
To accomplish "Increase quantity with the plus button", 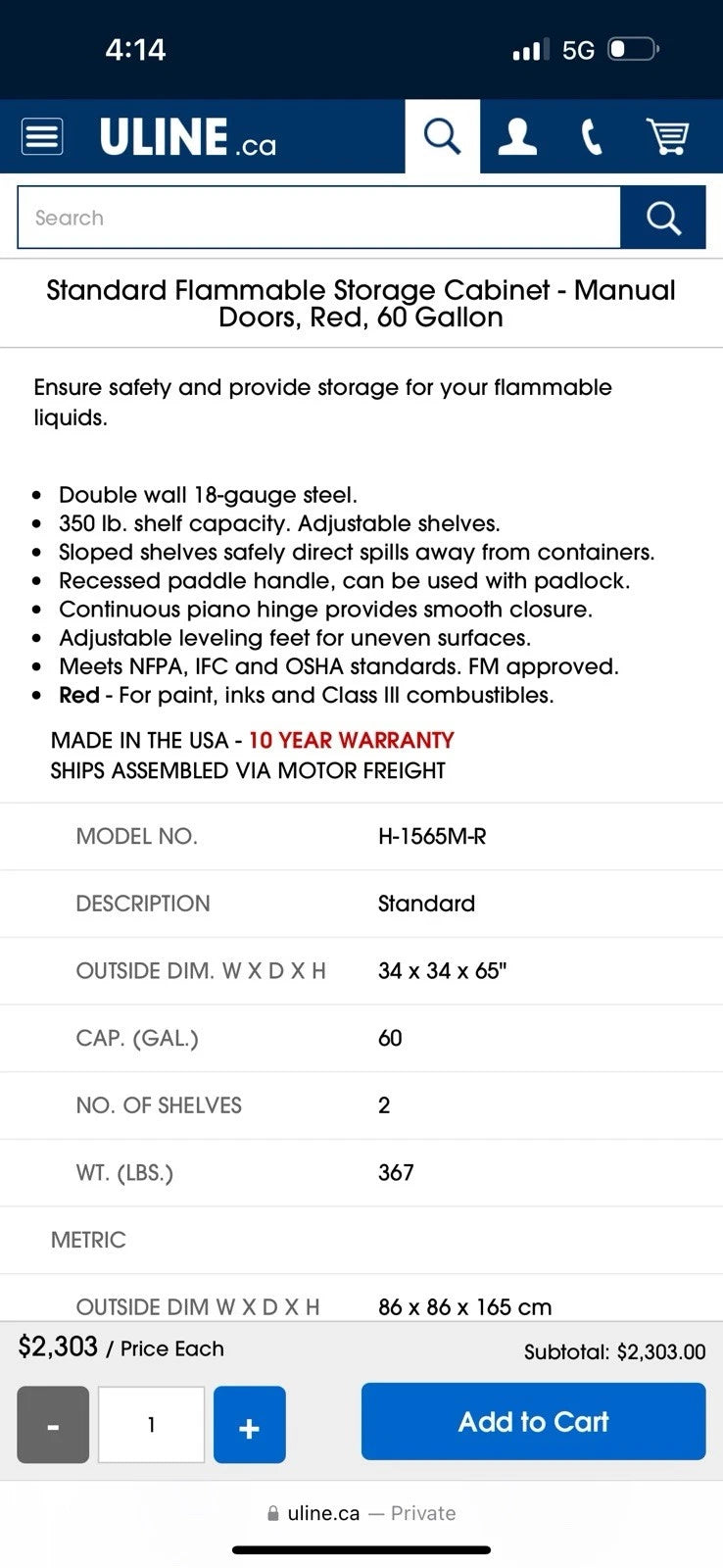I will point(249,1425).
